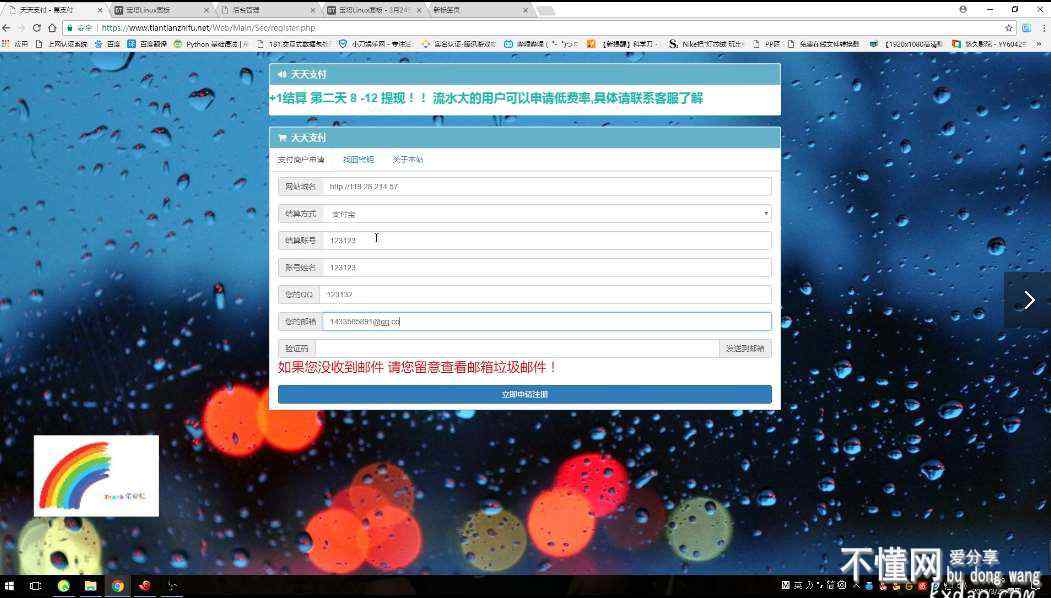1051x598 pixels.
Task: Close the 天天支付 browser tab
Action: click(100, 10)
